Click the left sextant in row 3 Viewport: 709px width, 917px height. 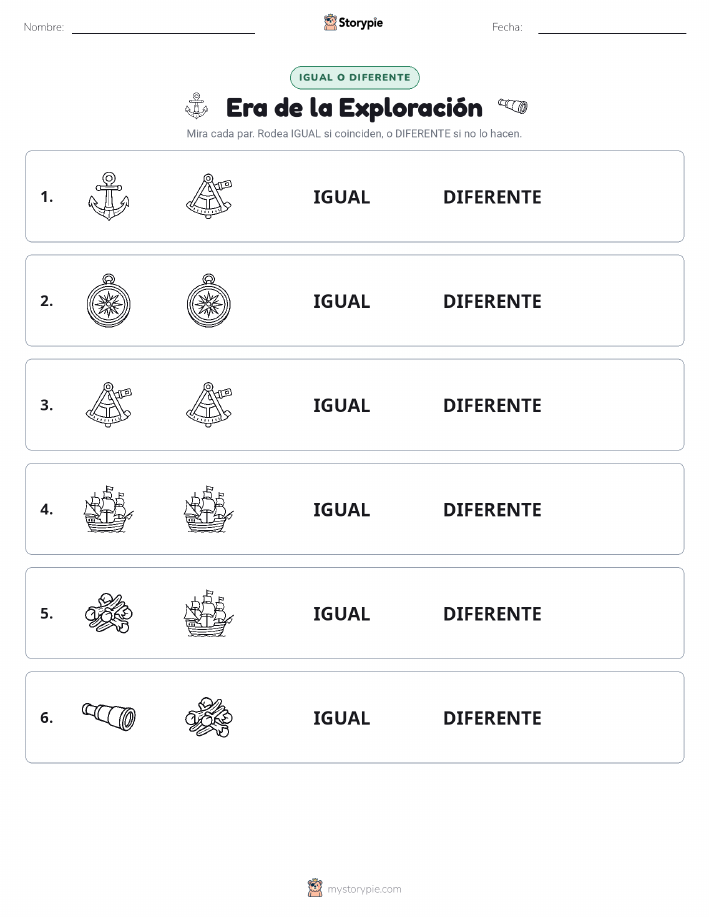pyautogui.click(x=109, y=405)
